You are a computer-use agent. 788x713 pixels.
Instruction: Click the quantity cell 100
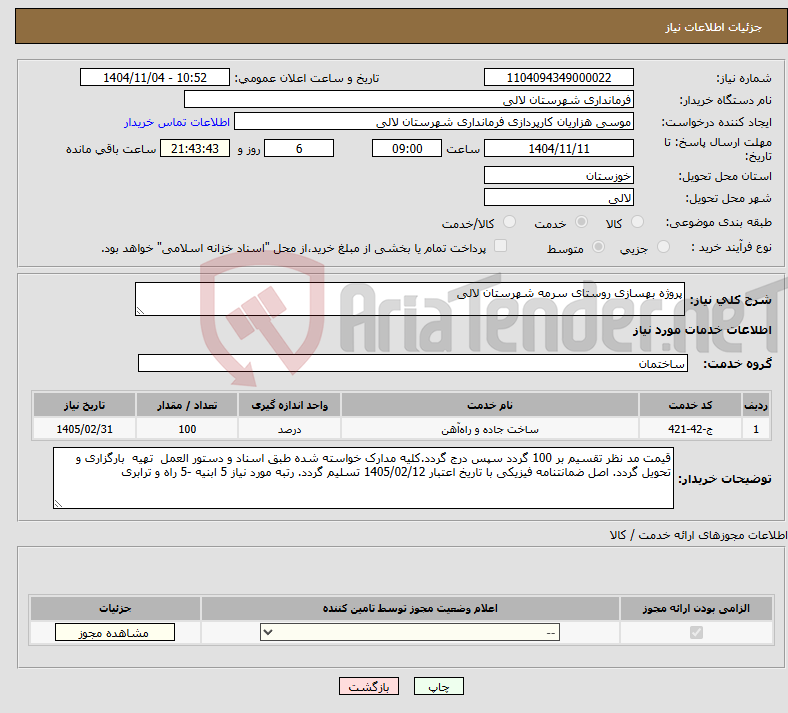coord(187,429)
